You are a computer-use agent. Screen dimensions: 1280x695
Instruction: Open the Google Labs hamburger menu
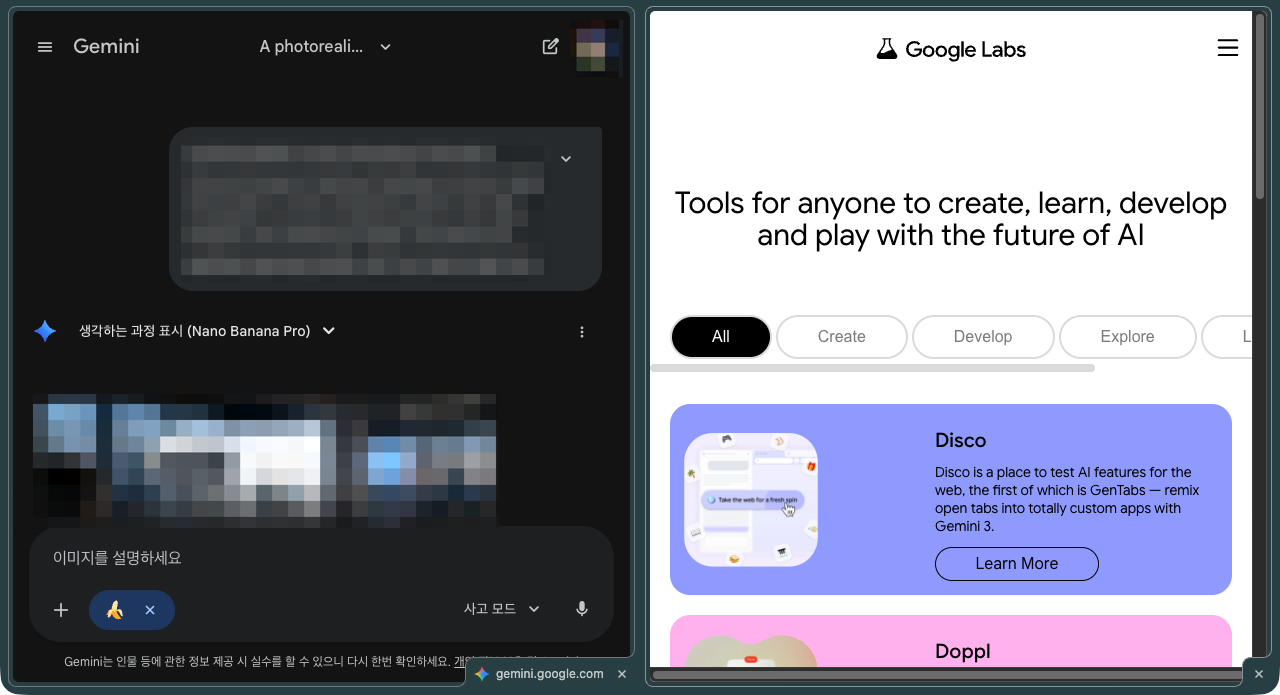[x=1228, y=48]
